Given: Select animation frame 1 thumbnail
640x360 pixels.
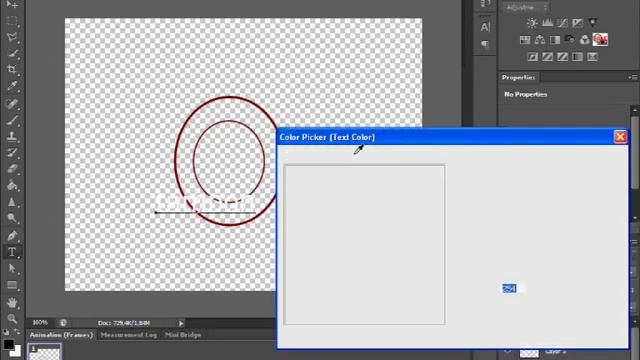Looking at the screenshot, I should pyautogui.click(x=44, y=352).
